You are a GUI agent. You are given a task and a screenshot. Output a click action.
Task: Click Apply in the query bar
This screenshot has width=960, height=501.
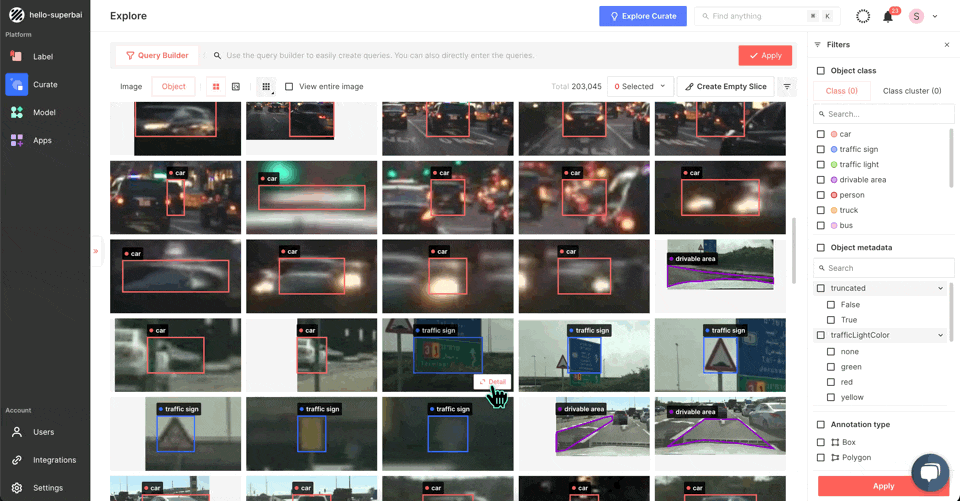[x=765, y=55]
